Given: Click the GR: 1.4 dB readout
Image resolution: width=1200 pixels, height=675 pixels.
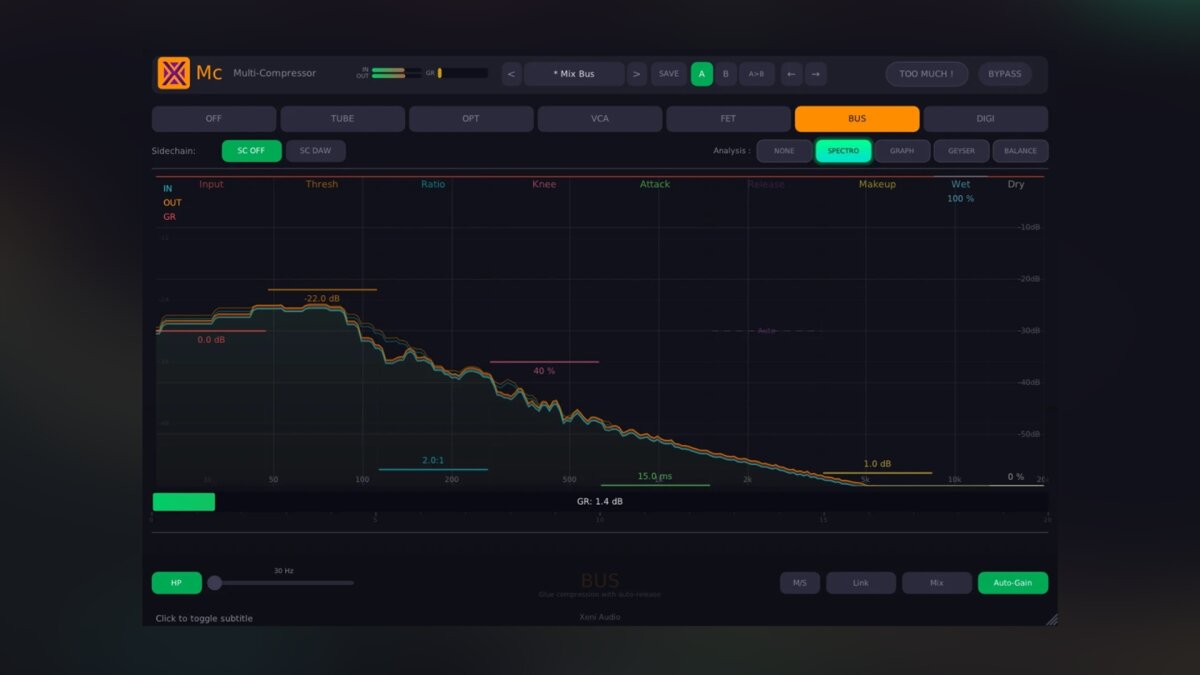Looking at the screenshot, I should click(x=600, y=501).
